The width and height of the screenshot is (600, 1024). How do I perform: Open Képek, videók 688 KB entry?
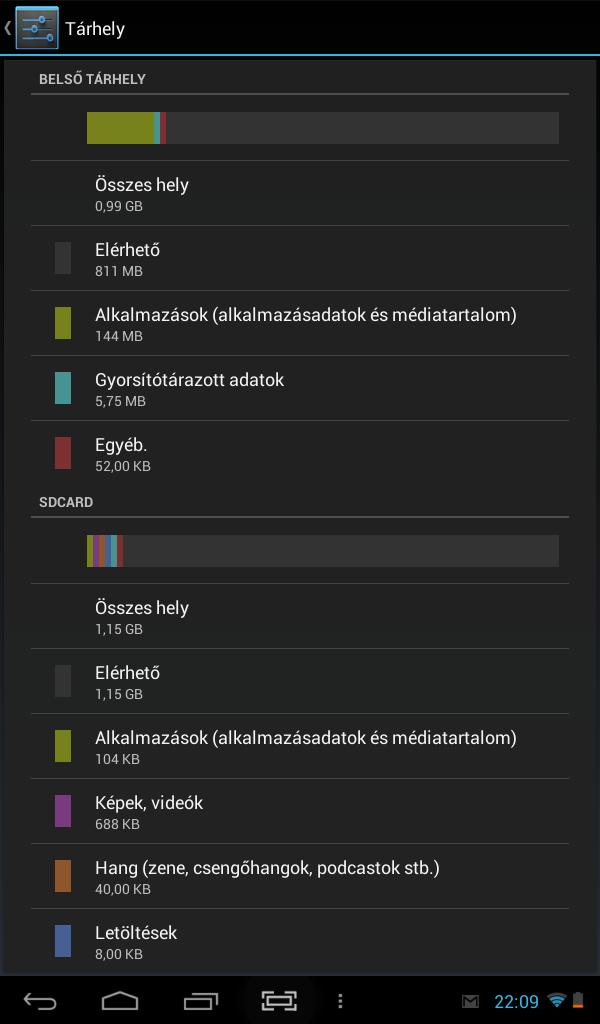click(300, 811)
